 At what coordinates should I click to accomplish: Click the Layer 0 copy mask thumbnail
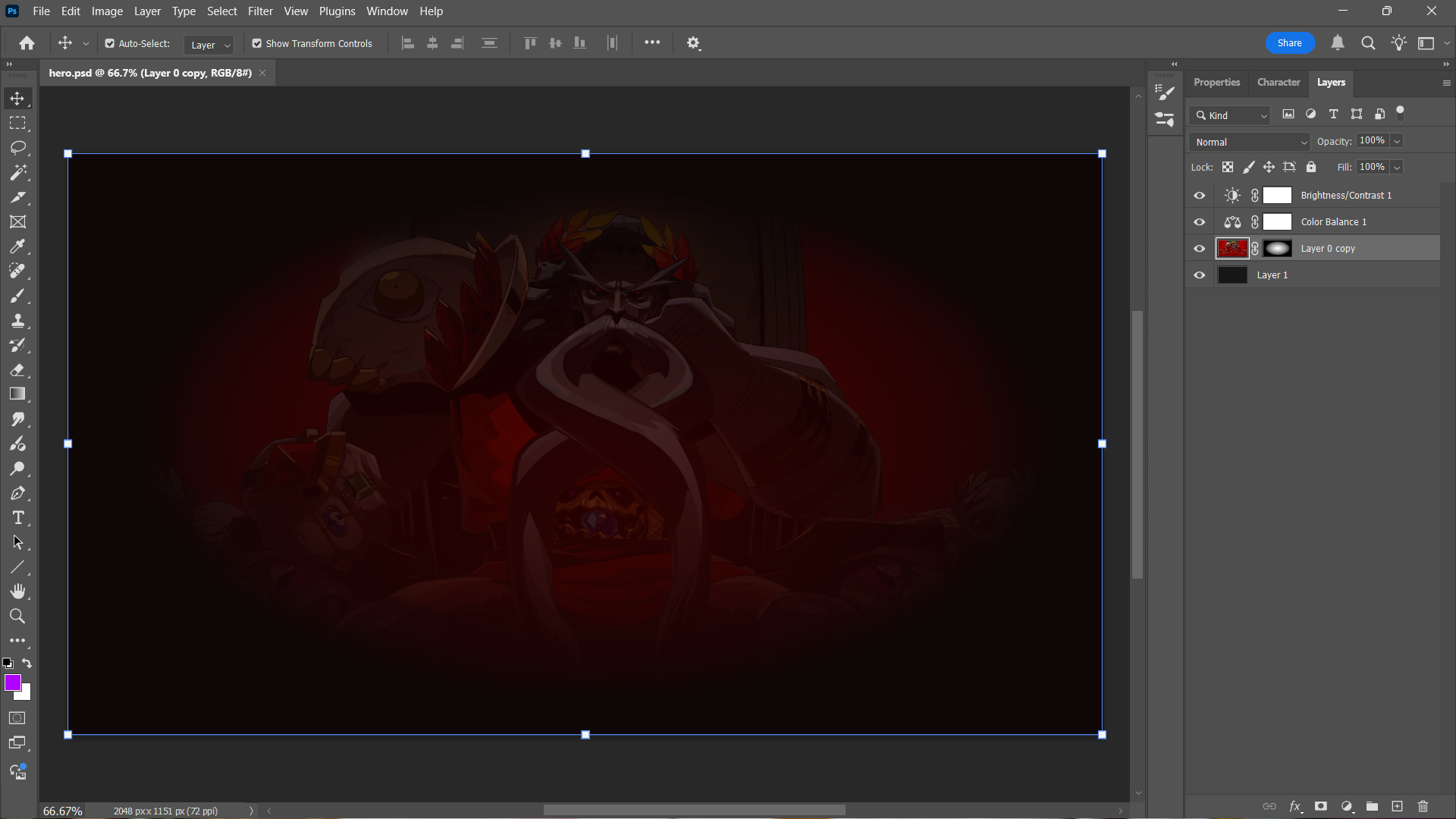[1277, 249]
